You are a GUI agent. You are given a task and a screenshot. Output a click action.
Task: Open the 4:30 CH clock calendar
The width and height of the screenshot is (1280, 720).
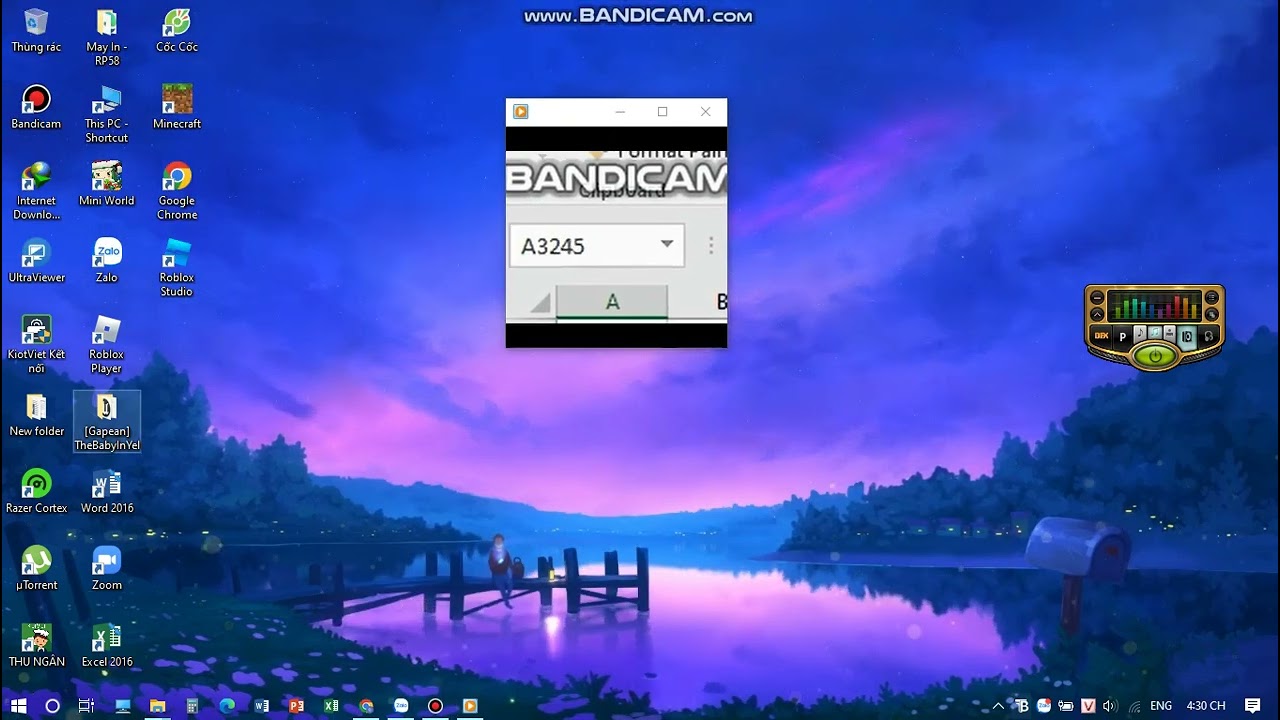coord(1205,706)
